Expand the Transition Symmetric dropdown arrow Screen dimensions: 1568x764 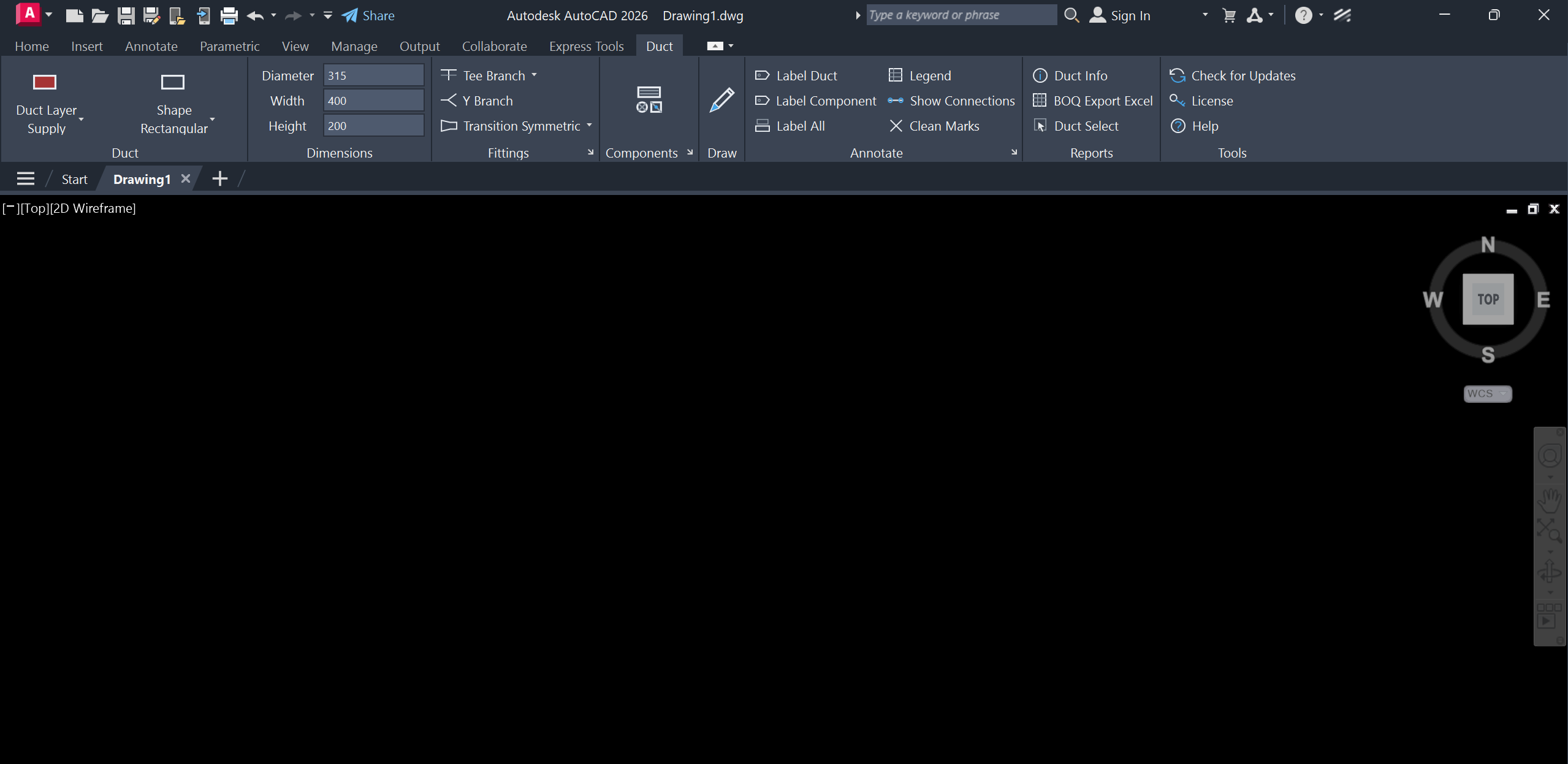(x=589, y=125)
